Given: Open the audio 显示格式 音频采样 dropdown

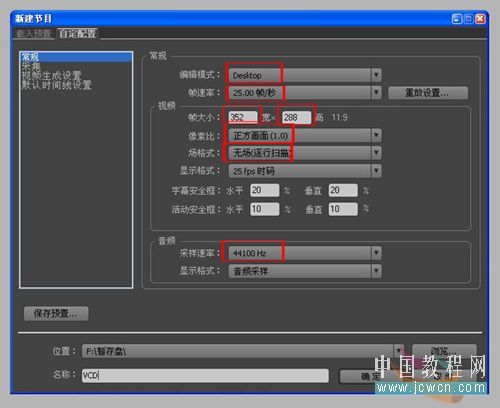Looking at the screenshot, I should 305,271.
